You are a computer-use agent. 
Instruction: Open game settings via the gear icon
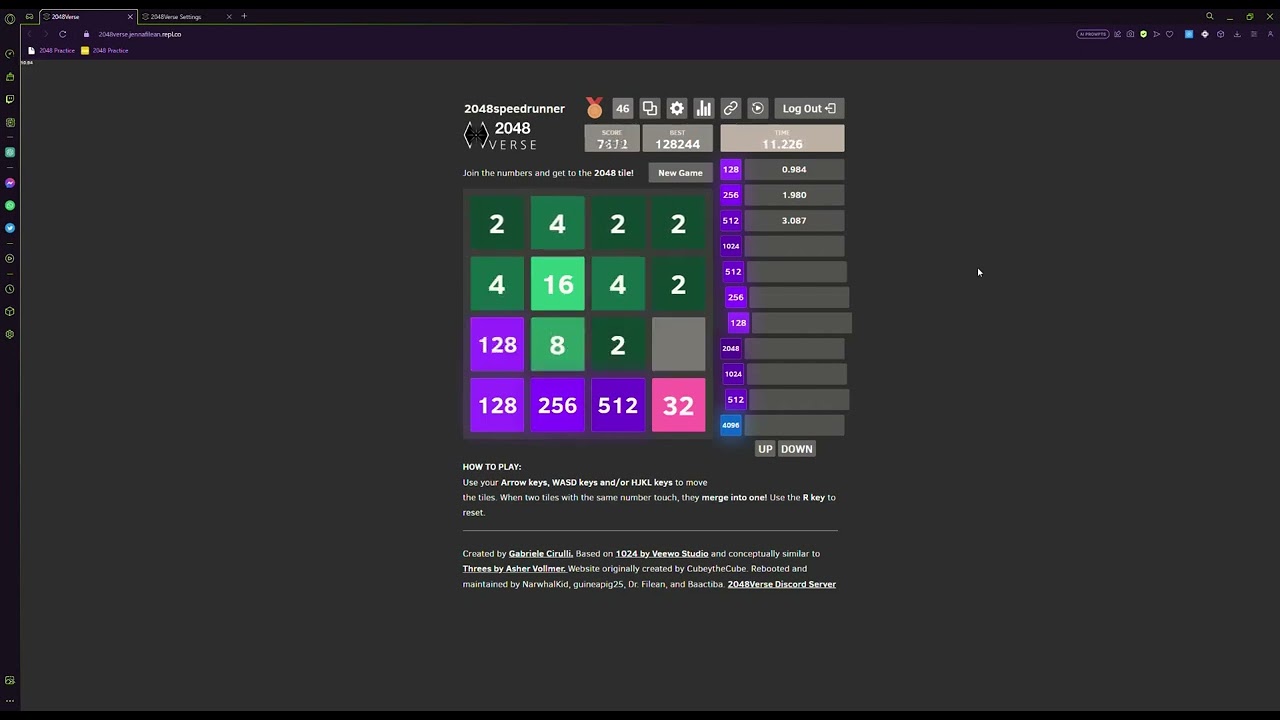(677, 108)
